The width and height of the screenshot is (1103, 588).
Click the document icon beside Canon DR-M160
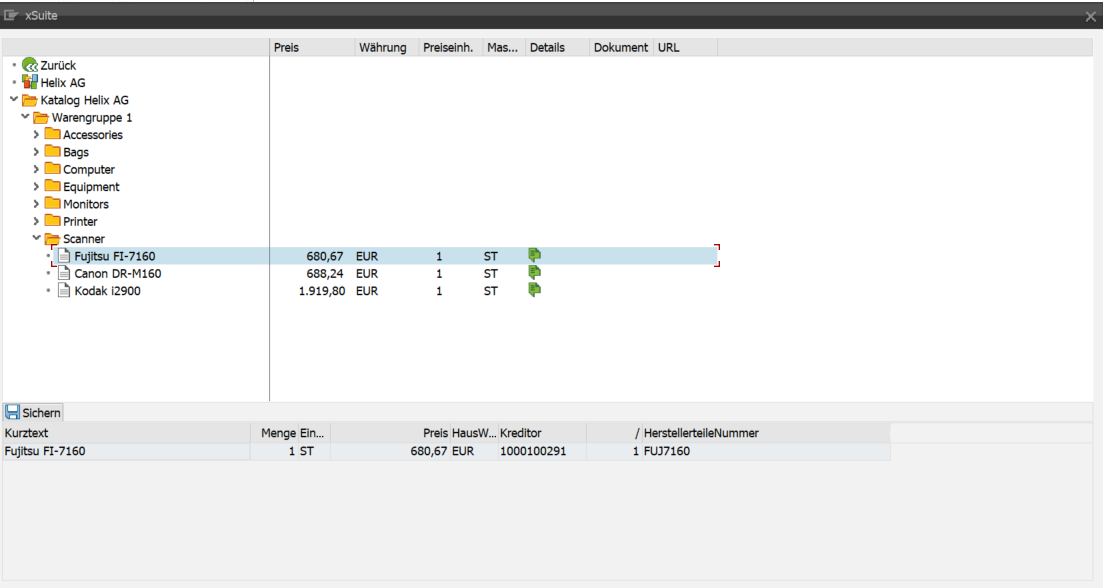pos(64,273)
